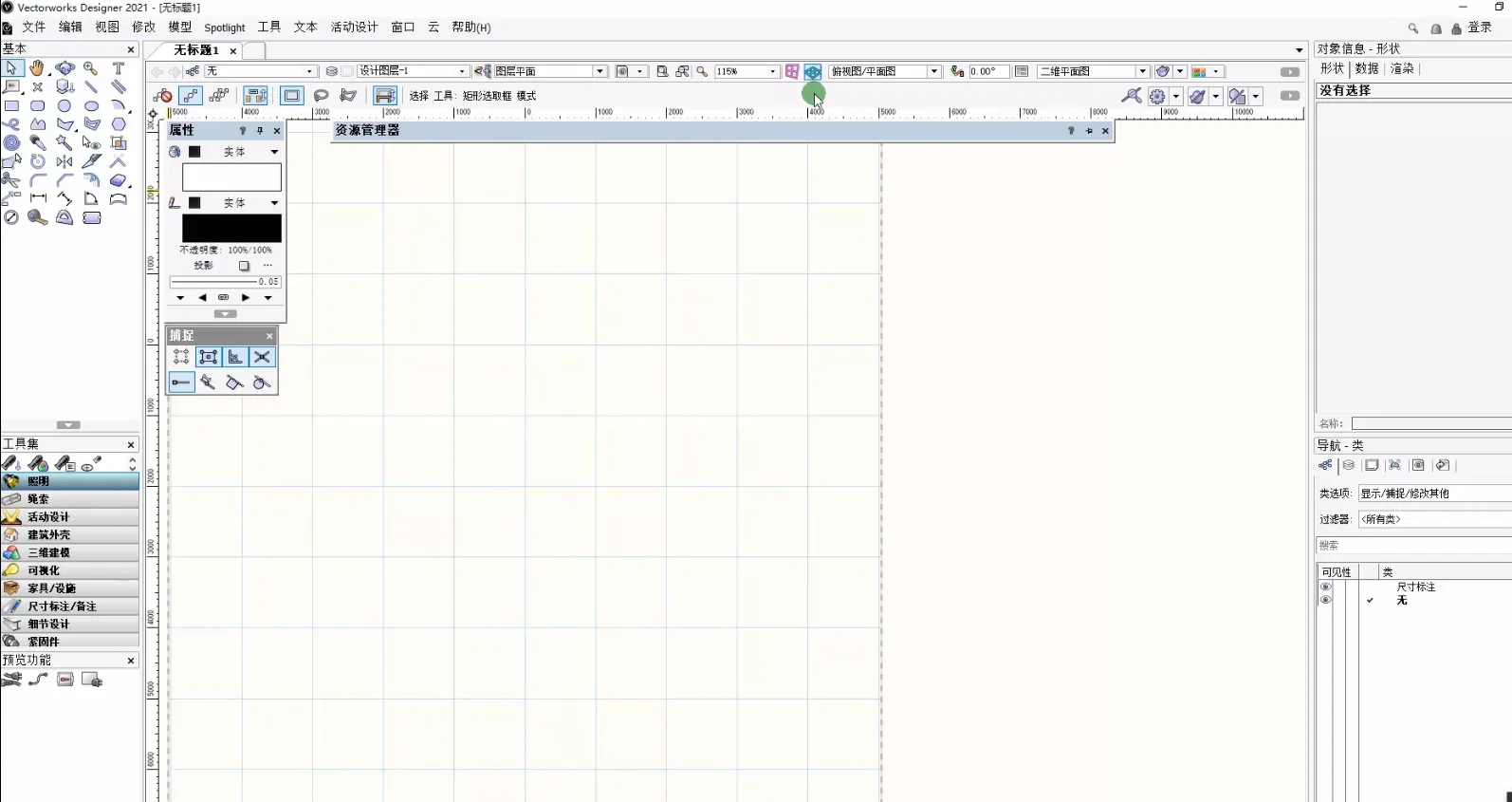This screenshot has width=1512, height=802.
Task: Toggle Snap to Intersection in snapping palette
Action: point(262,357)
